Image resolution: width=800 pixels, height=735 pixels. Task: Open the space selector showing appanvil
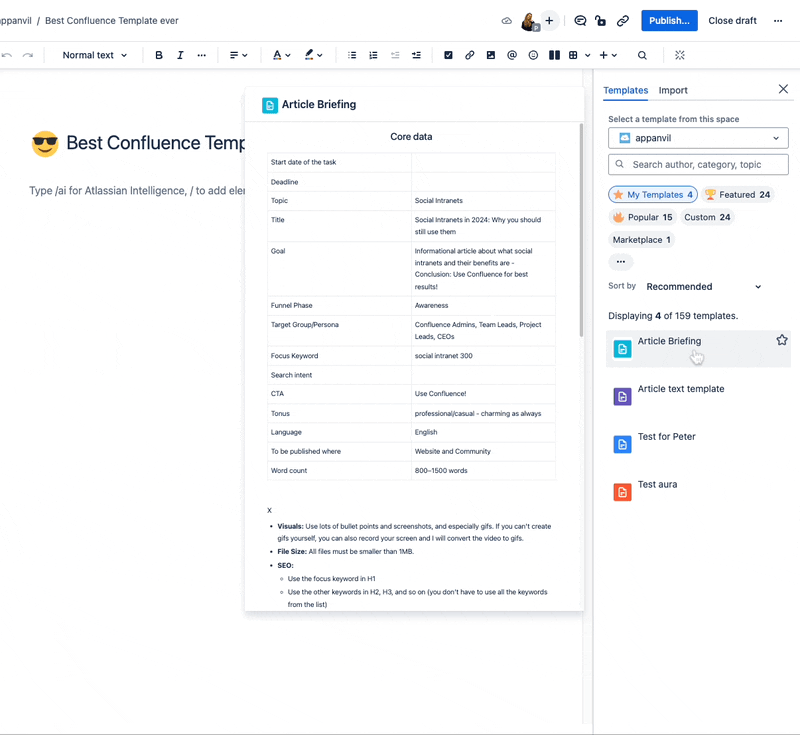(698, 138)
